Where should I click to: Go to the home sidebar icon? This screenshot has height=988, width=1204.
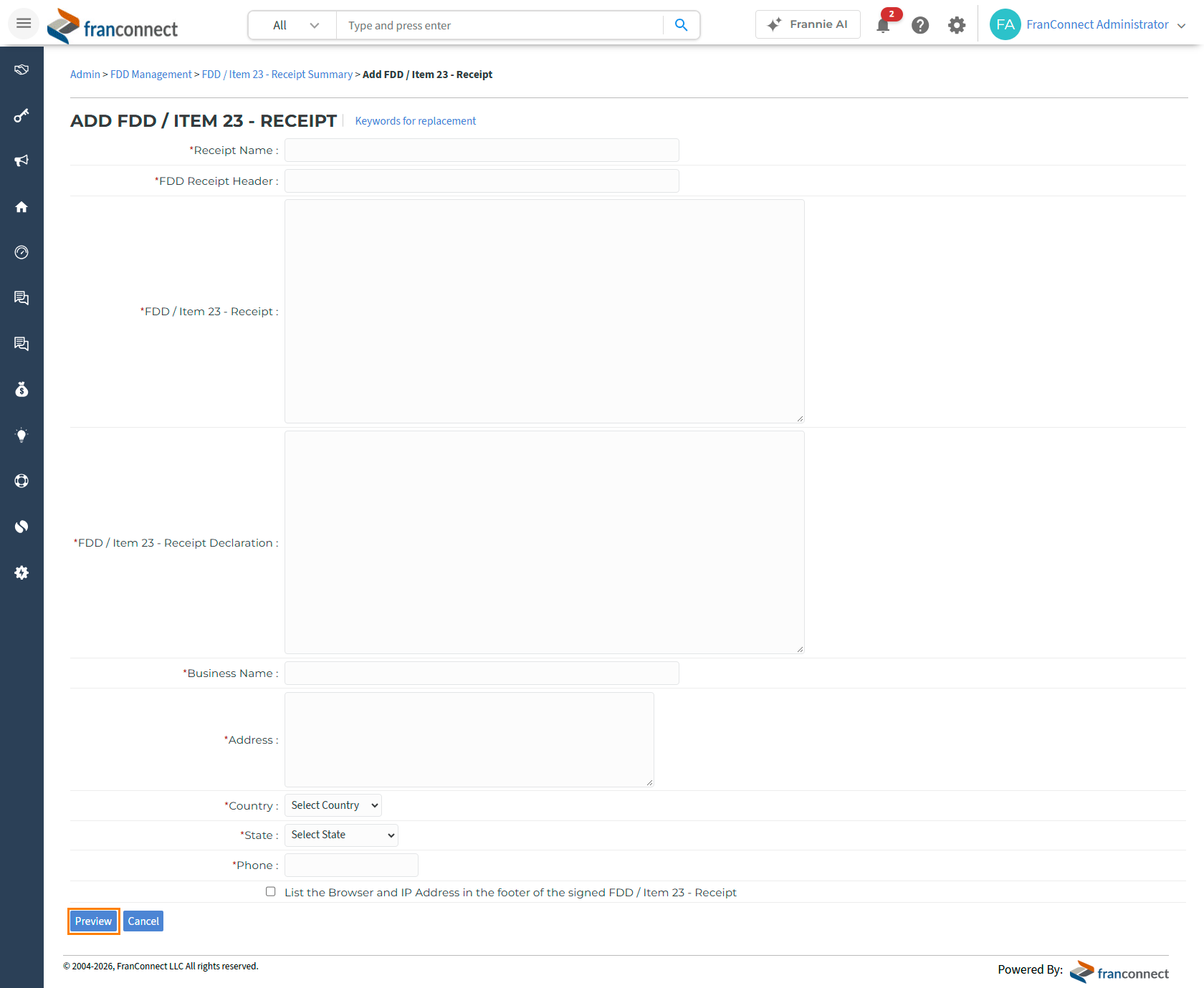(21, 207)
